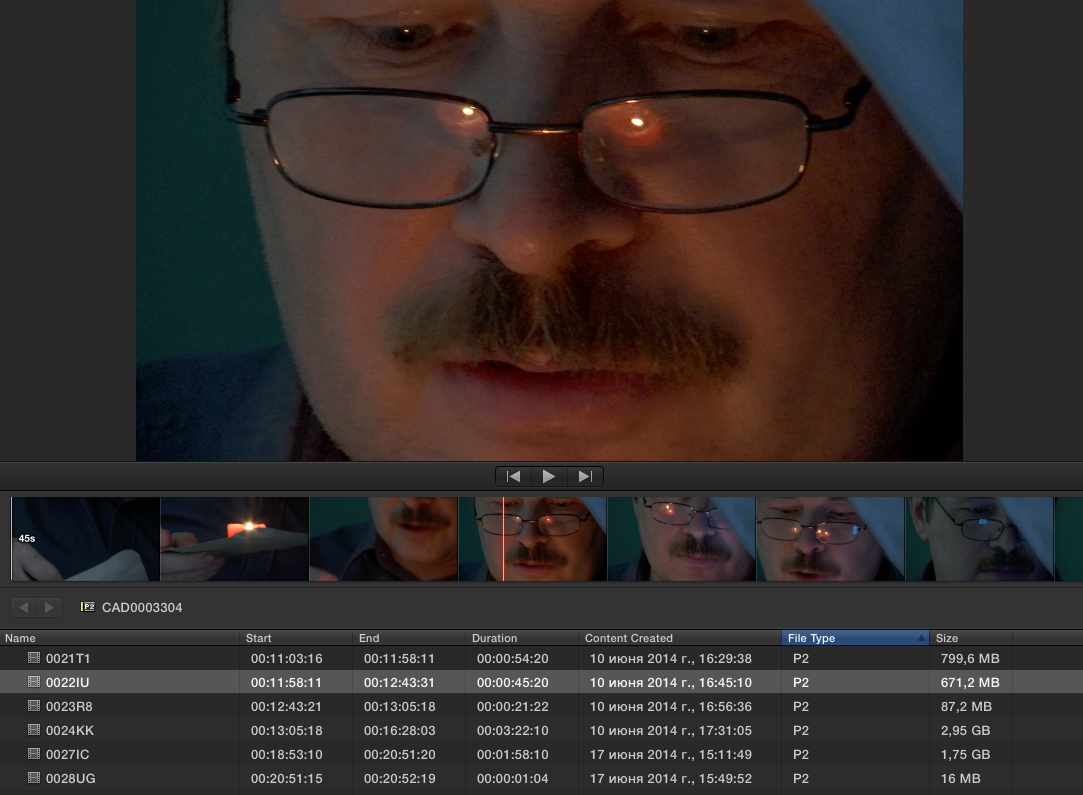Click the first filmstrip thumbnail labeled 45s
The height and width of the screenshot is (795, 1083).
click(86, 539)
